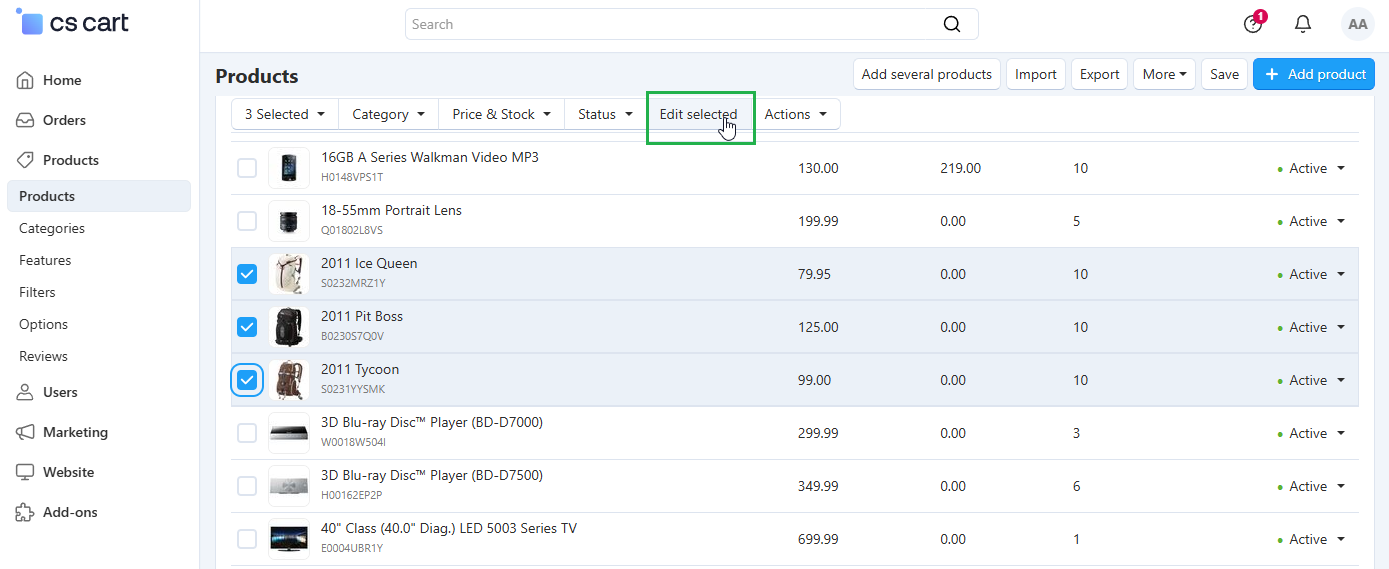Image resolution: width=1389 pixels, height=569 pixels.
Task: Open the BD-D7000 Blu-ray player thumbnail
Action: tap(289, 433)
